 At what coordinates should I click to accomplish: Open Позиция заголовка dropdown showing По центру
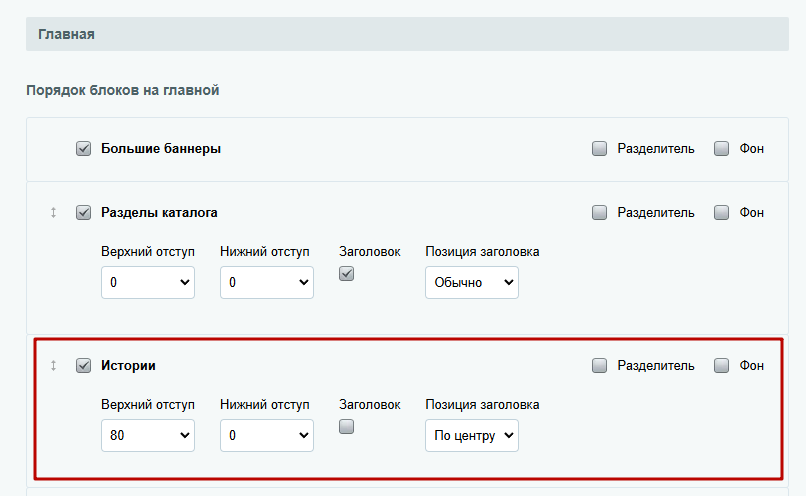coord(472,435)
